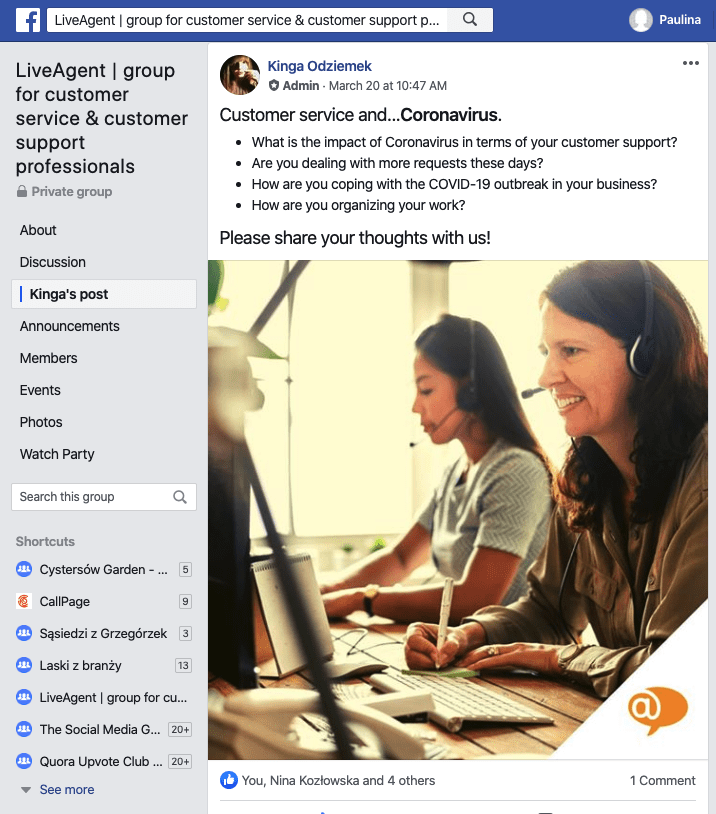Screen dimensions: 716x814
Task: View the 1 Comment link
Action: coord(663,780)
